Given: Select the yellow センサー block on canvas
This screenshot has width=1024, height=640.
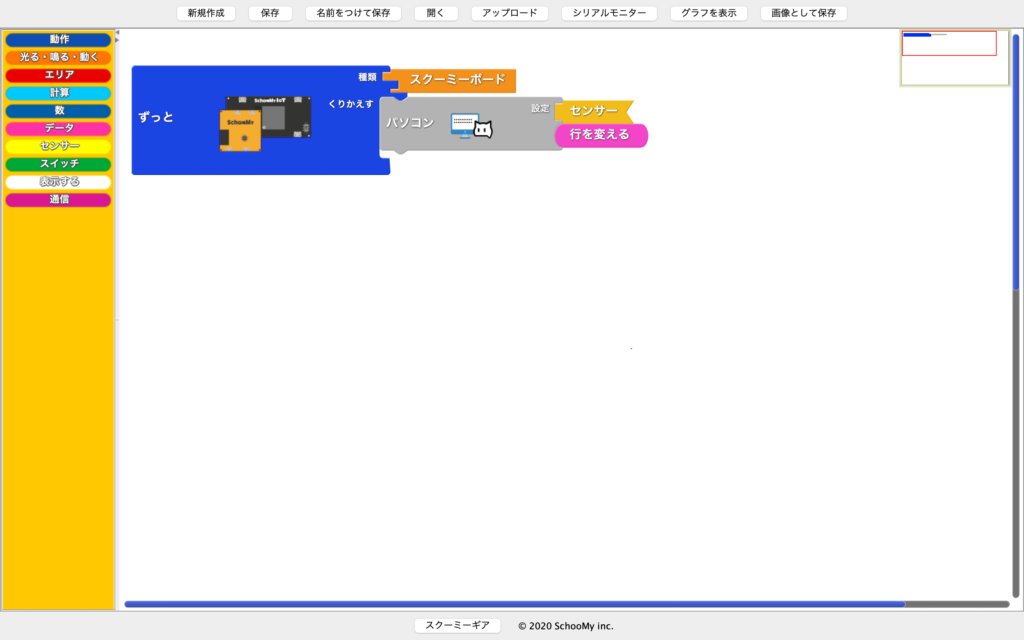Looking at the screenshot, I should coord(594,111).
